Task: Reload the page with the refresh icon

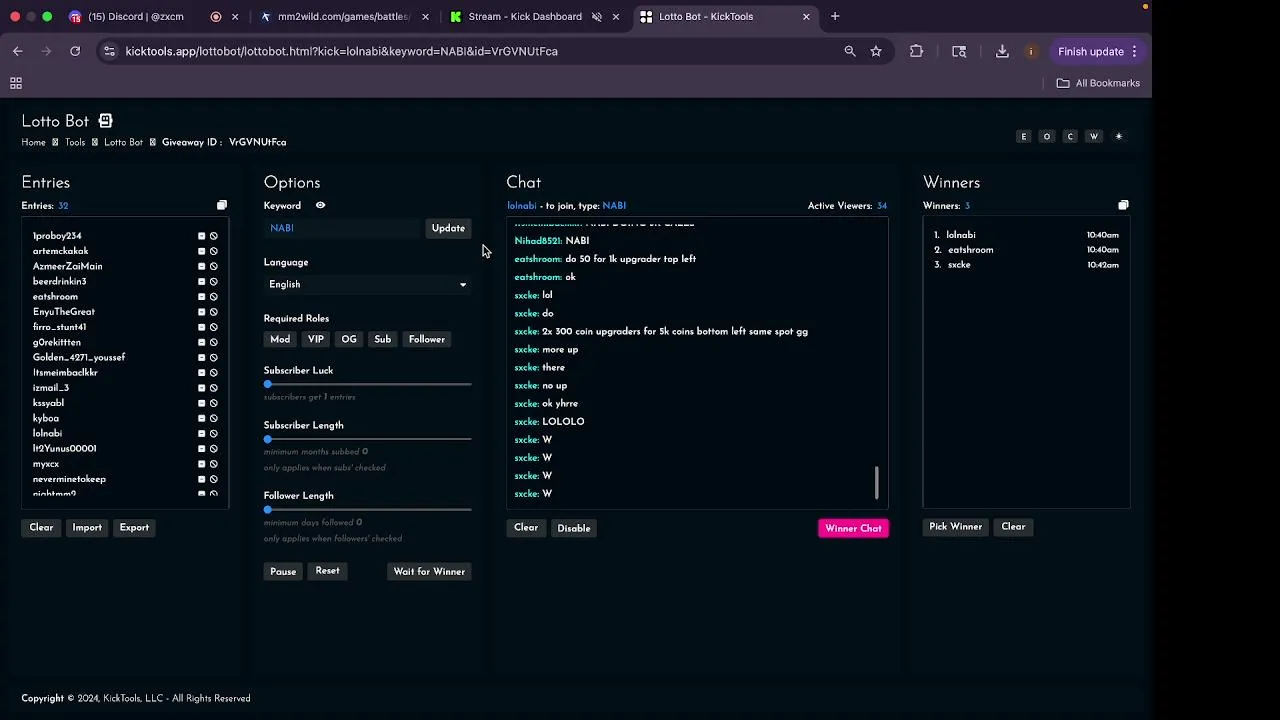Action: [75, 51]
